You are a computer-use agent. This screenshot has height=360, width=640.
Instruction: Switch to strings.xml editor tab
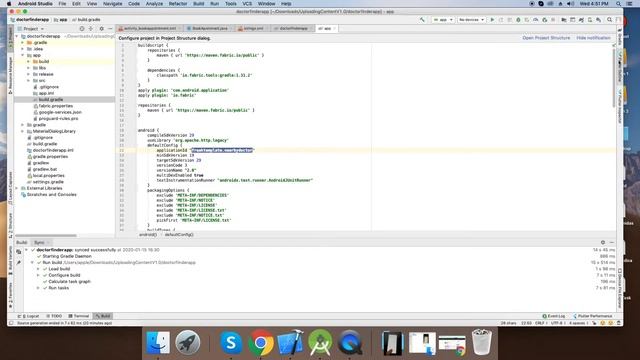point(253,29)
